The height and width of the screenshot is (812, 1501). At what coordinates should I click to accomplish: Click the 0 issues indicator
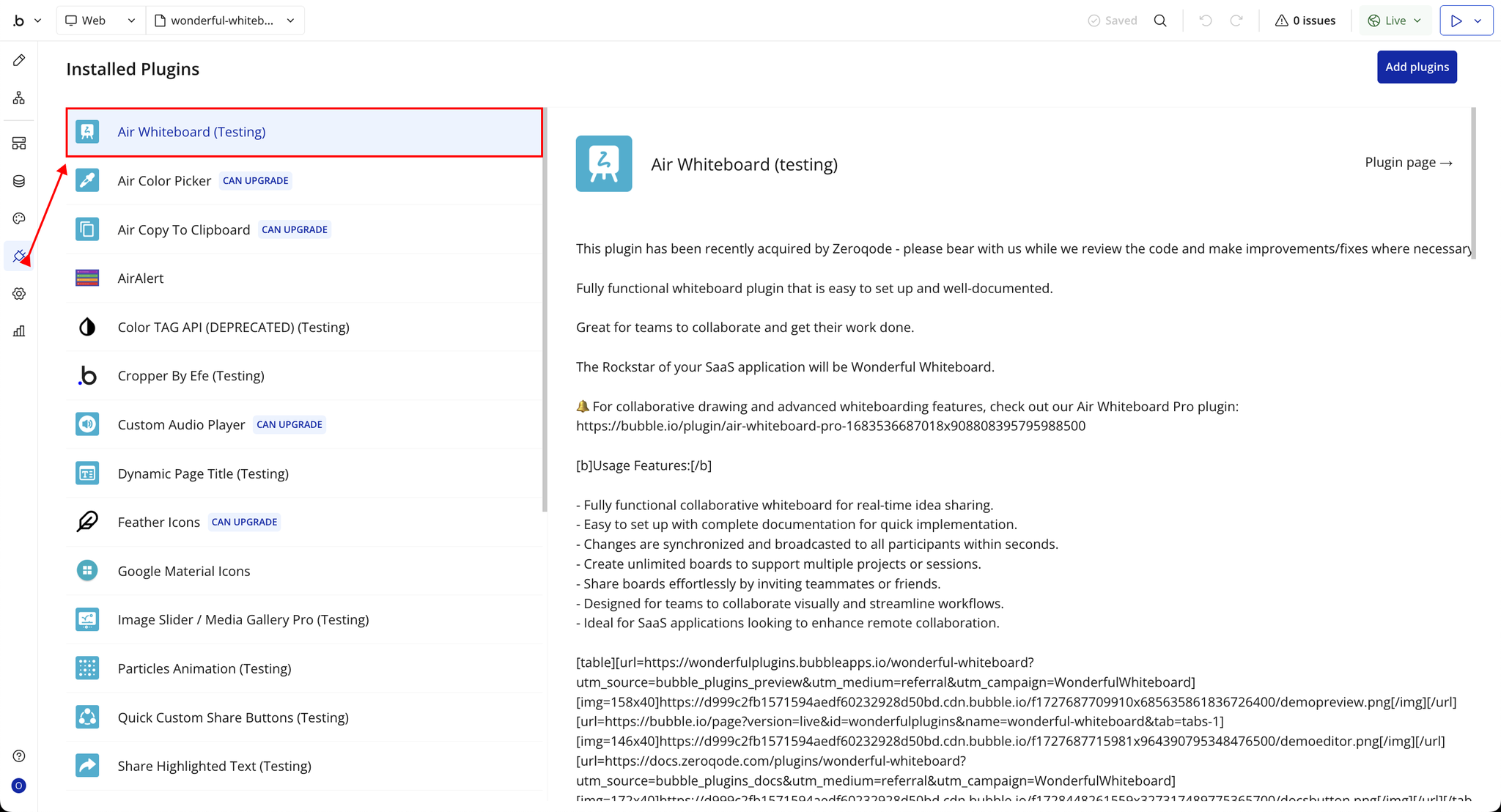pyautogui.click(x=1305, y=21)
